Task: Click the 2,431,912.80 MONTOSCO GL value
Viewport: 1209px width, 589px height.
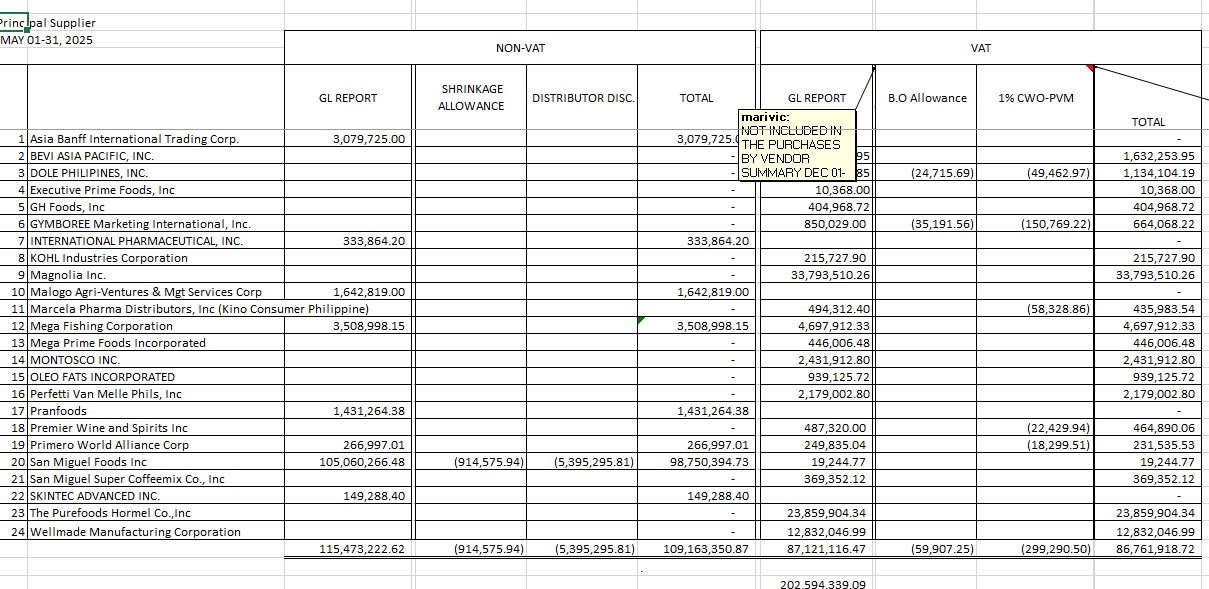Action: coord(818,360)
